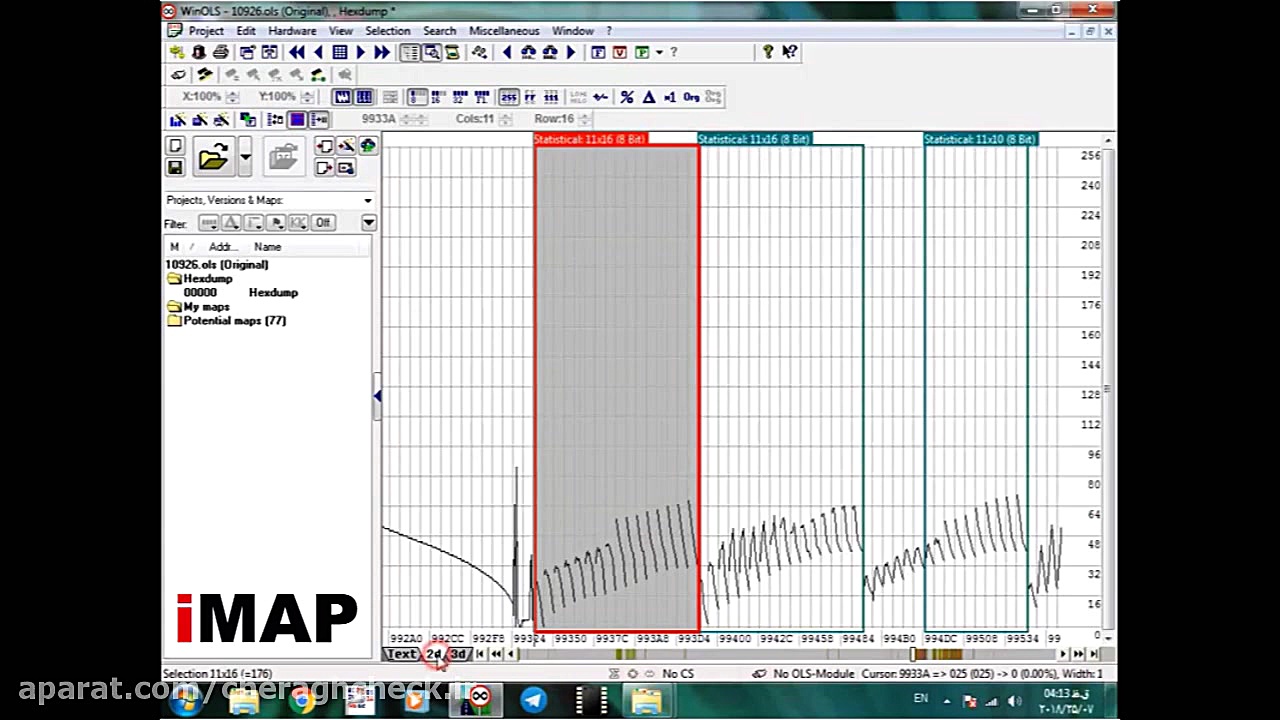This screenshot has width=1280, height=720.
Task: Select the Hexdump folder tree item
Action: click(207, 279)
